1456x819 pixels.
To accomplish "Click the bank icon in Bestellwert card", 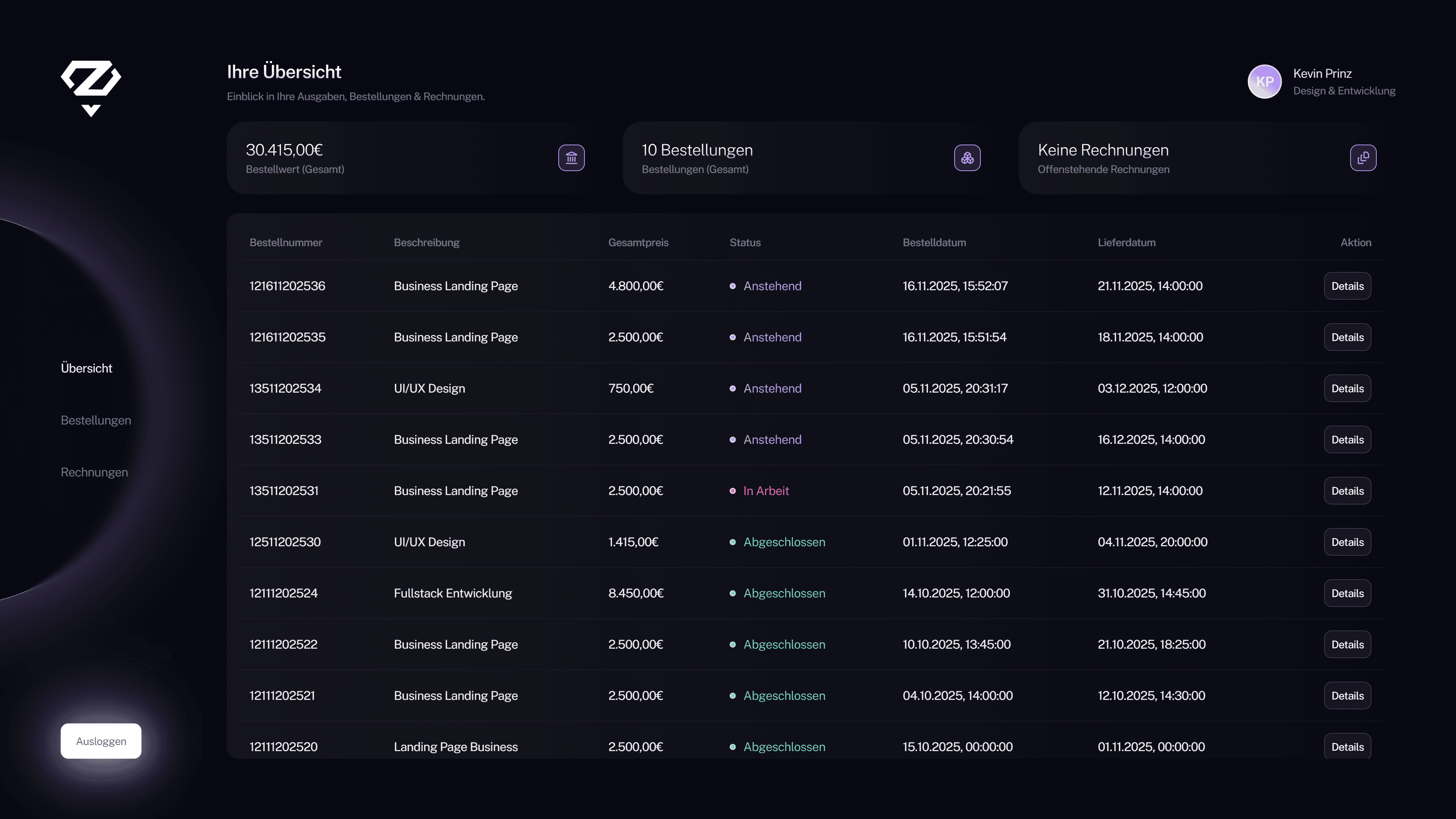I will coord(572,158).
